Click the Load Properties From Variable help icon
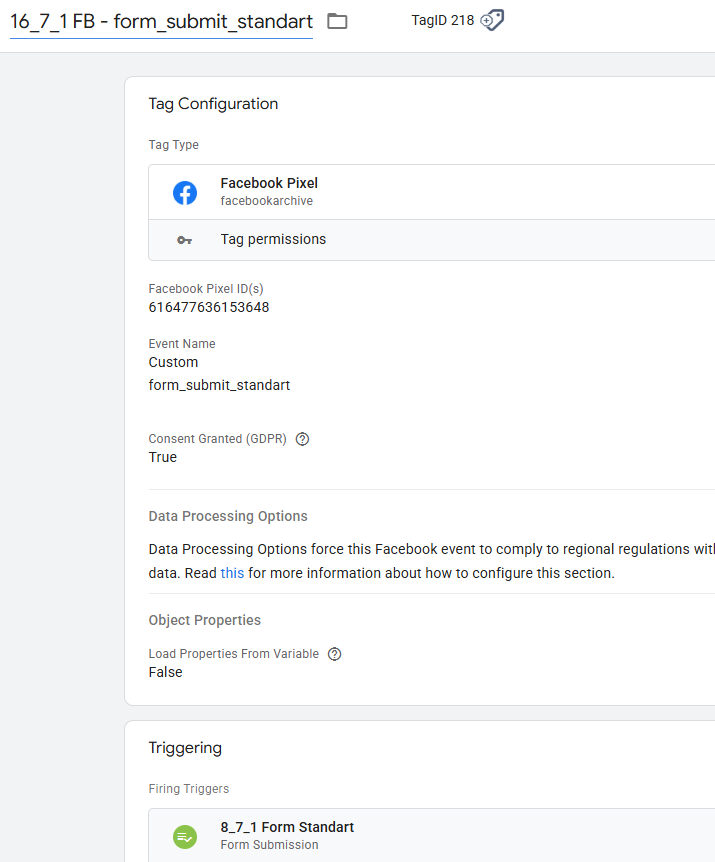This screenshot has width=715, height=862. [335, 654]
